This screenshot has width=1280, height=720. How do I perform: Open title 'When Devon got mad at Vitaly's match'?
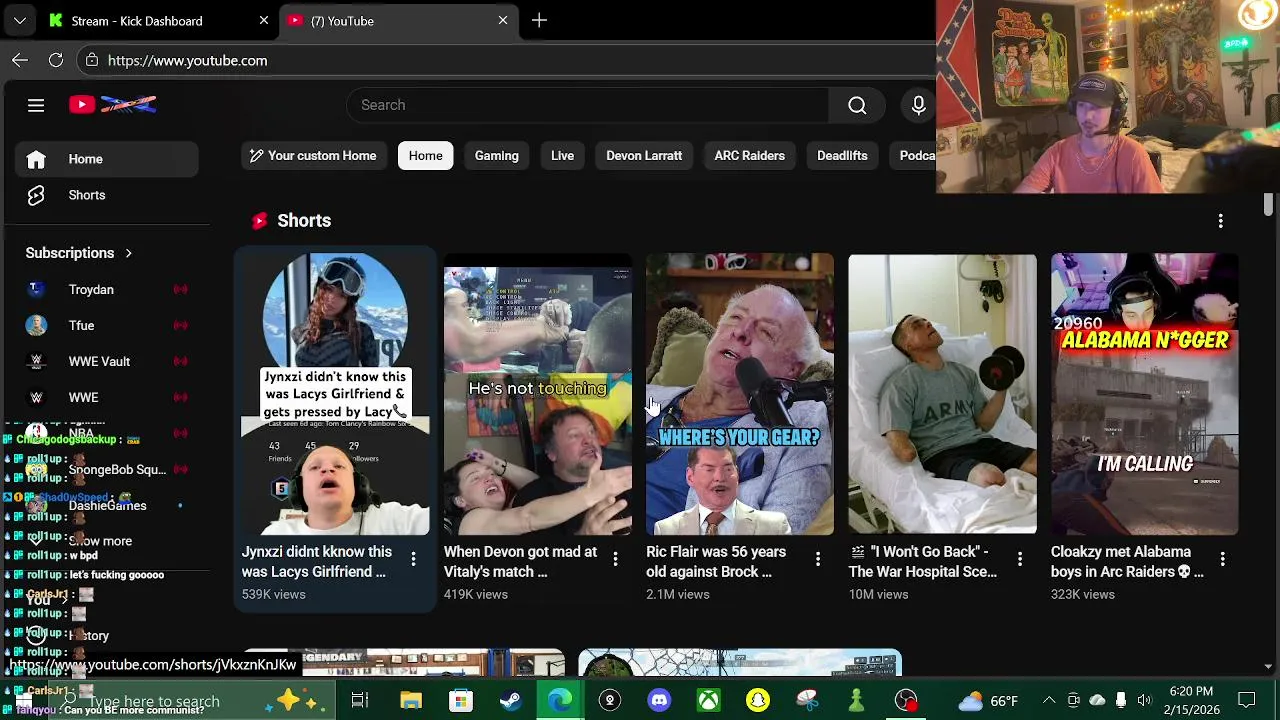520,561
